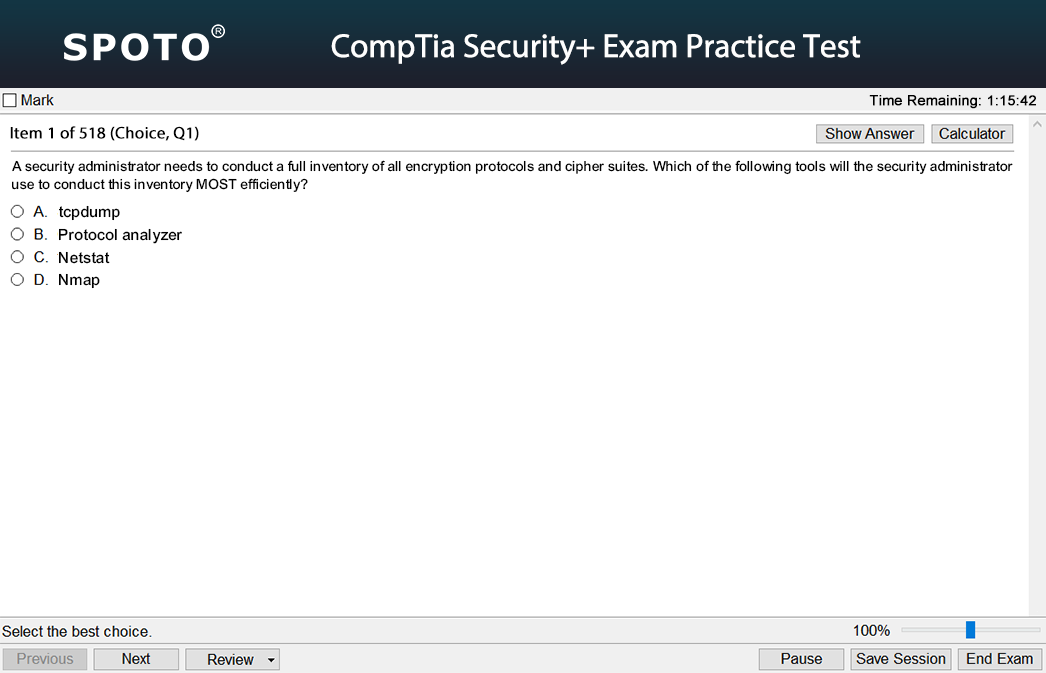Image resolution: width=1046 pixels, height=673 pixels.
Task: Open the Calculator
Action: (x=972, y=133)
